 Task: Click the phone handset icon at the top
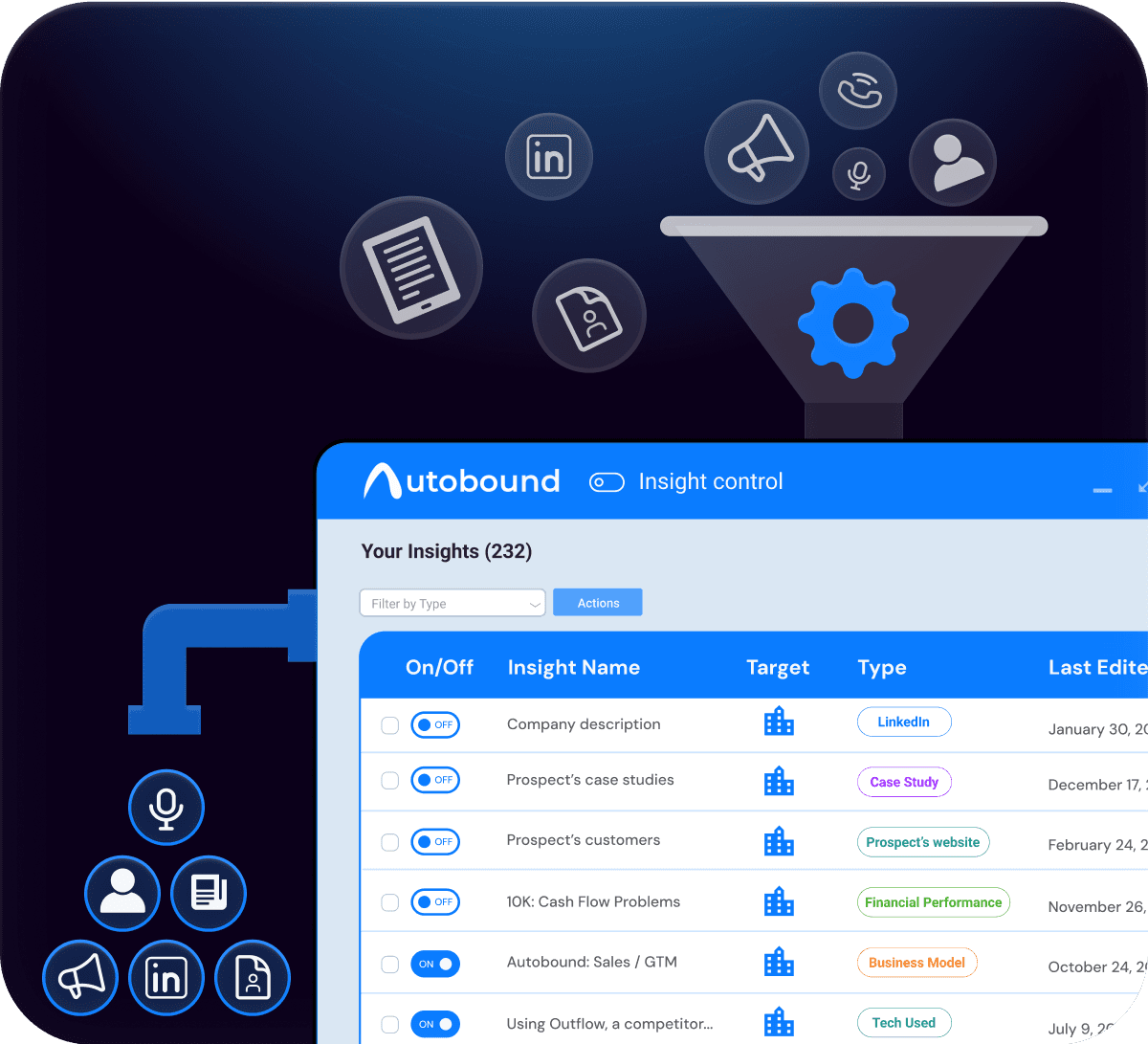click(858, 91)
